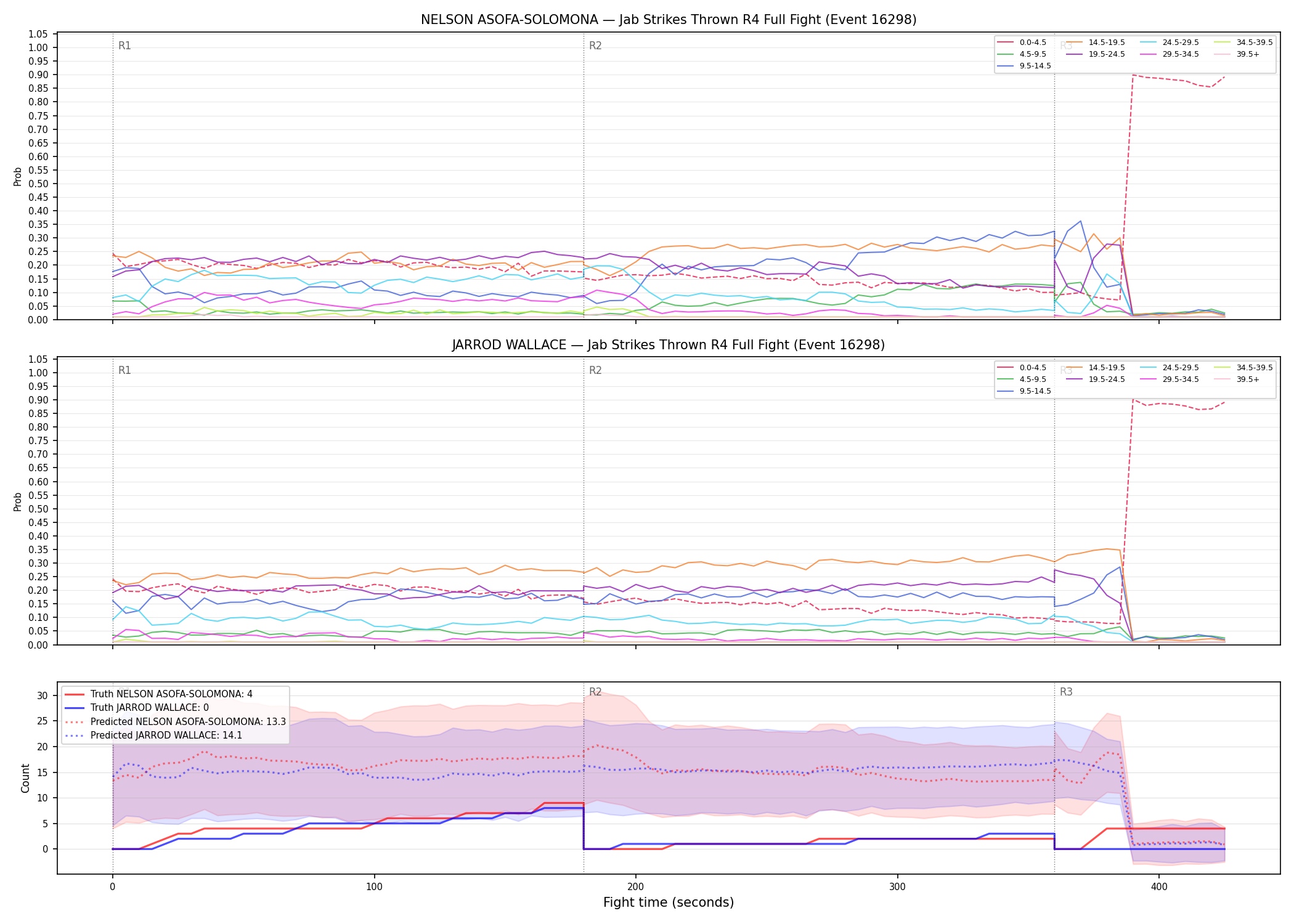Select the 39.5+ legend entry in Nelson chart
The image size is (1294, 924).
click(x=1238, y=54)
